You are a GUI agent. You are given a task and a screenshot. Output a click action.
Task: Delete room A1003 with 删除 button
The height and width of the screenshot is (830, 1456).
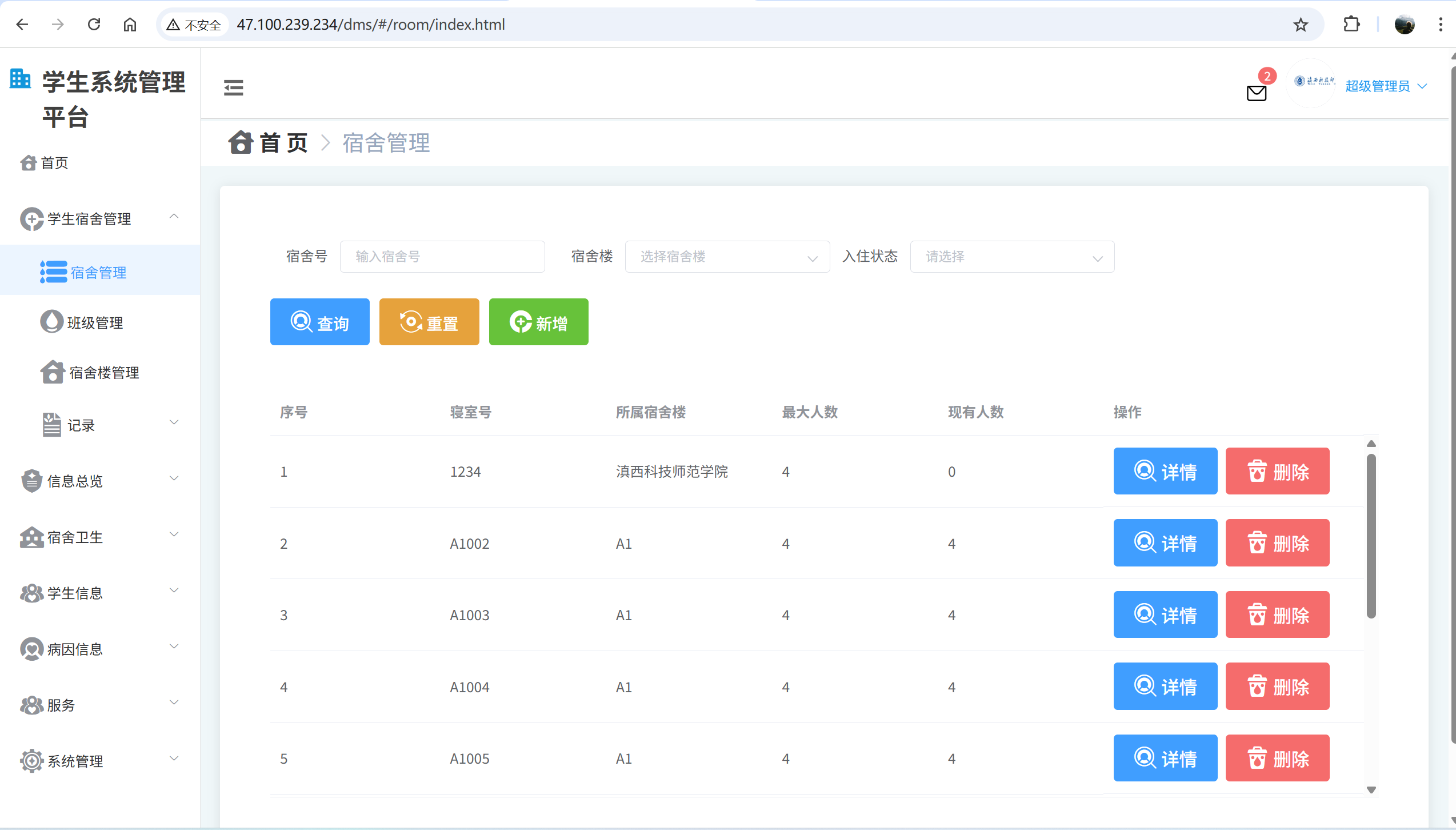(x=1277, y=614)
